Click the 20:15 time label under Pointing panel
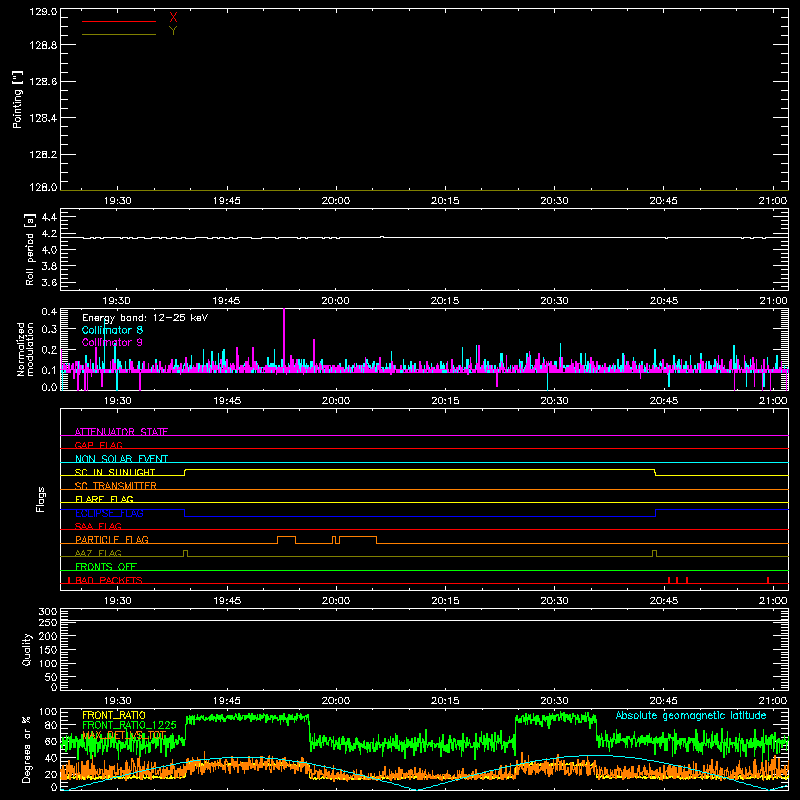This screenshot has width=800, height=800. click(445, 201)
